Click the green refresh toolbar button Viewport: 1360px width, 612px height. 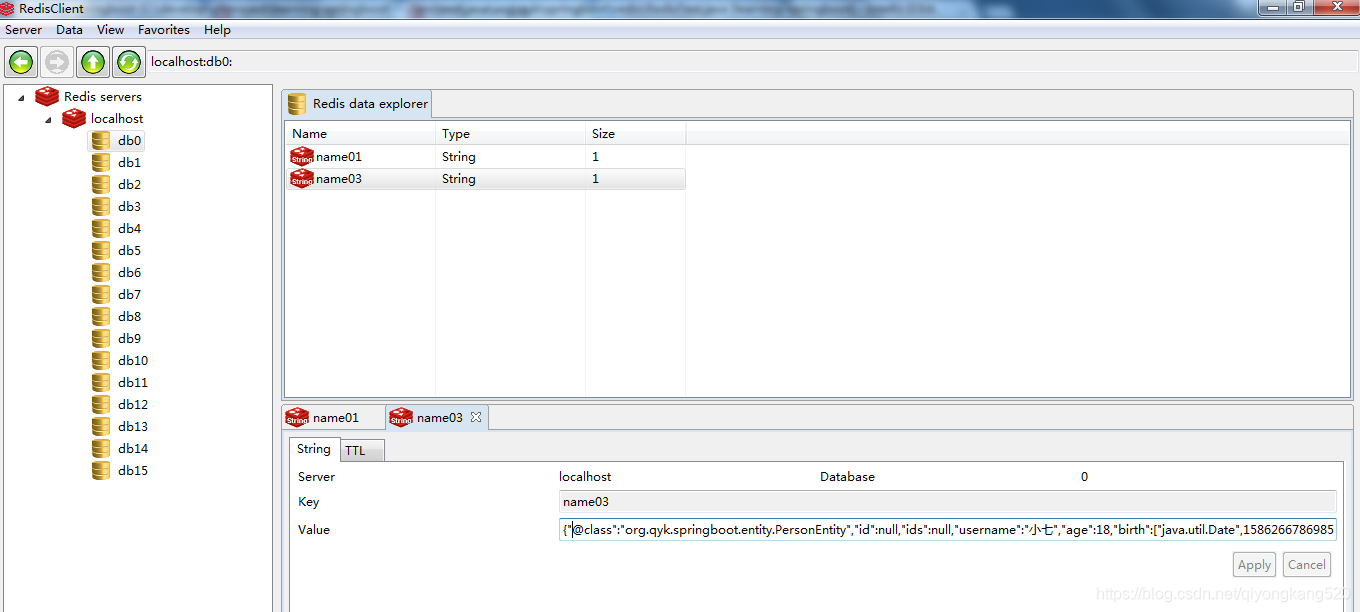pyautogui.click(x=129, y=62)
